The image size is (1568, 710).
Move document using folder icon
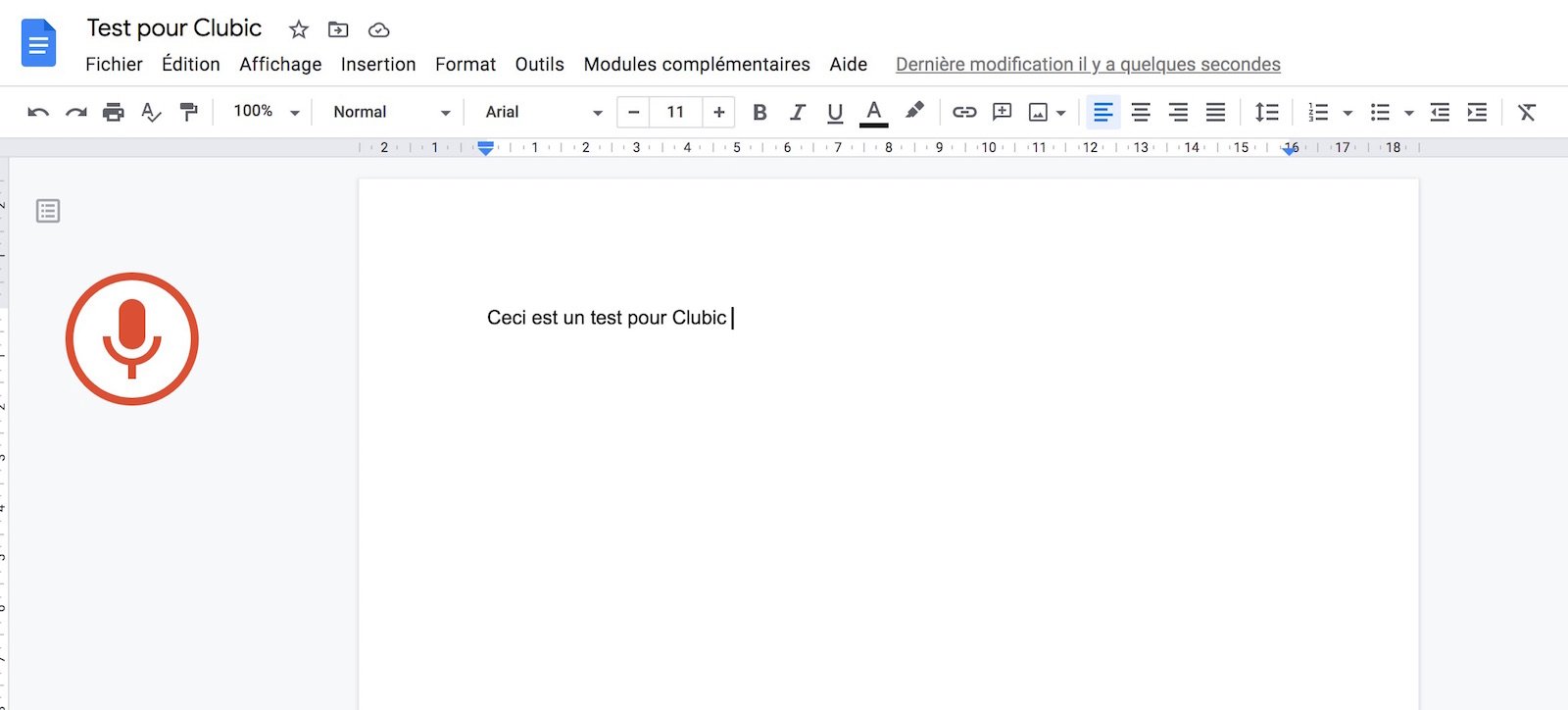point(338,29)
